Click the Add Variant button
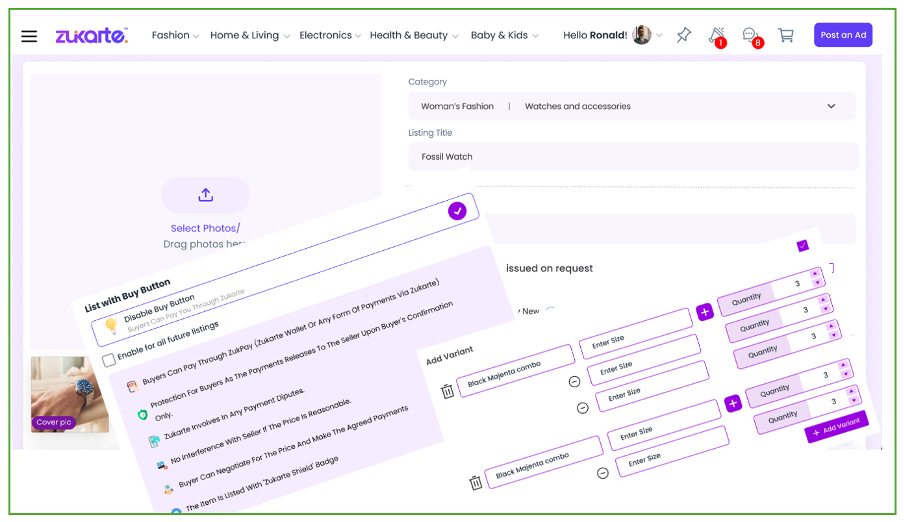The image size is (904, 522). (x=836, y=427)
